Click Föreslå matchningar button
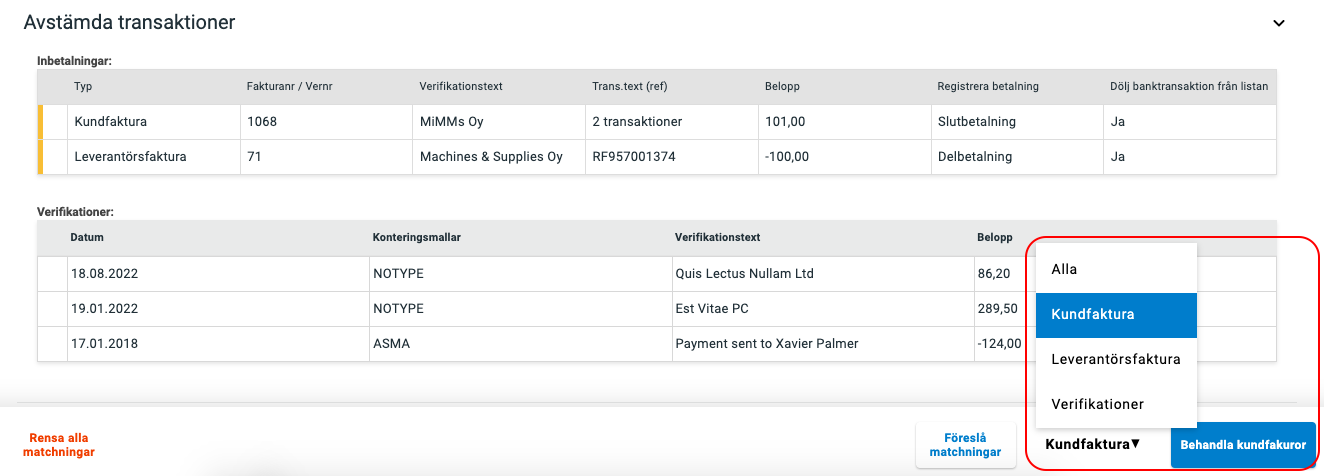 (965, 445)
